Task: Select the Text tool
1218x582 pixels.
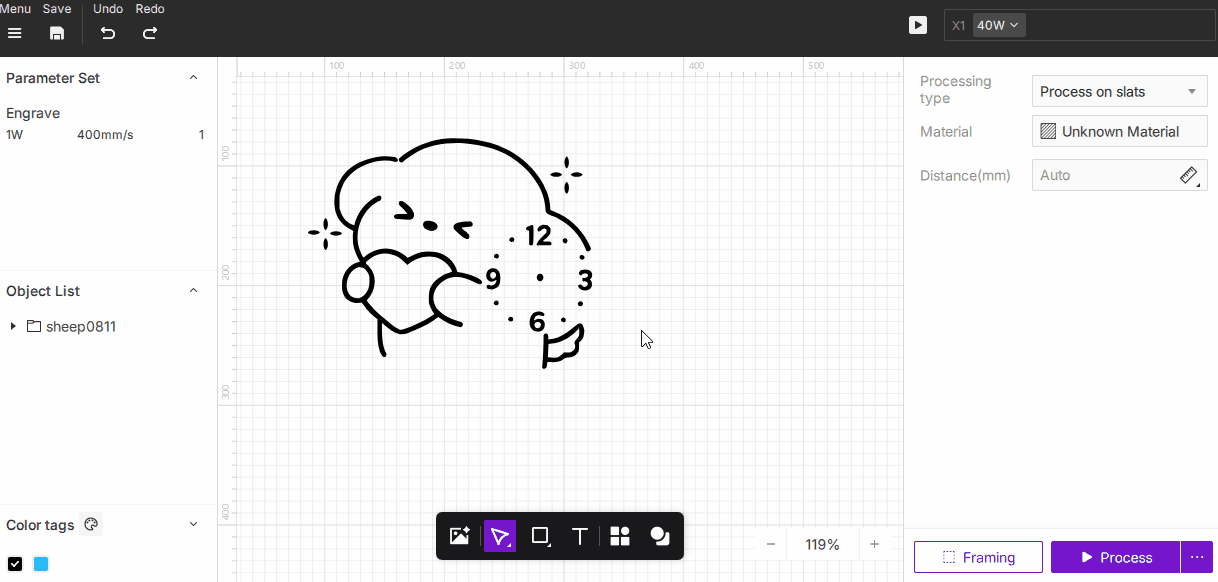Action: click(x=579, y=536)
